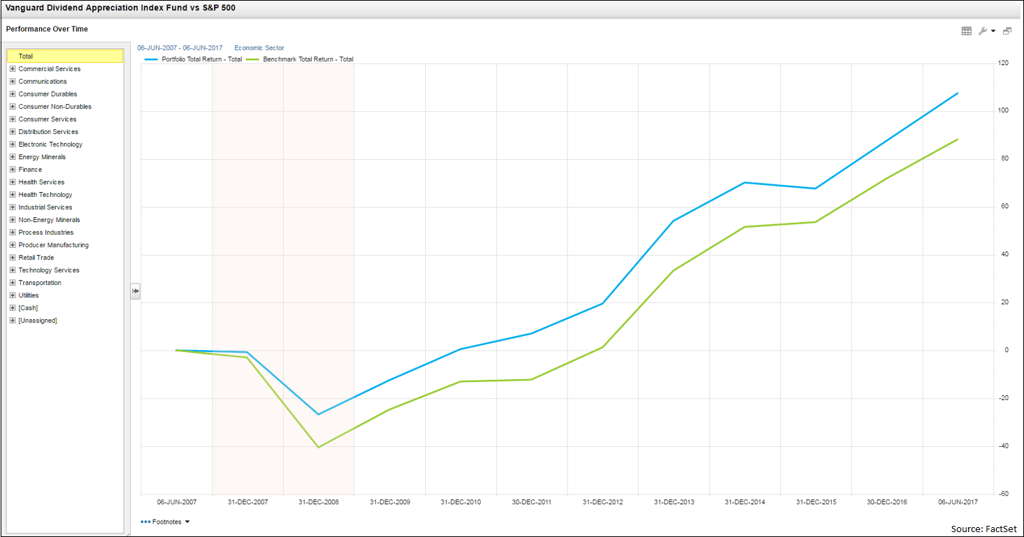Click the green Benchmark legend line swatch
Image resolution: width=1024 pixels, height=537 pixels.
pos(253,59)
